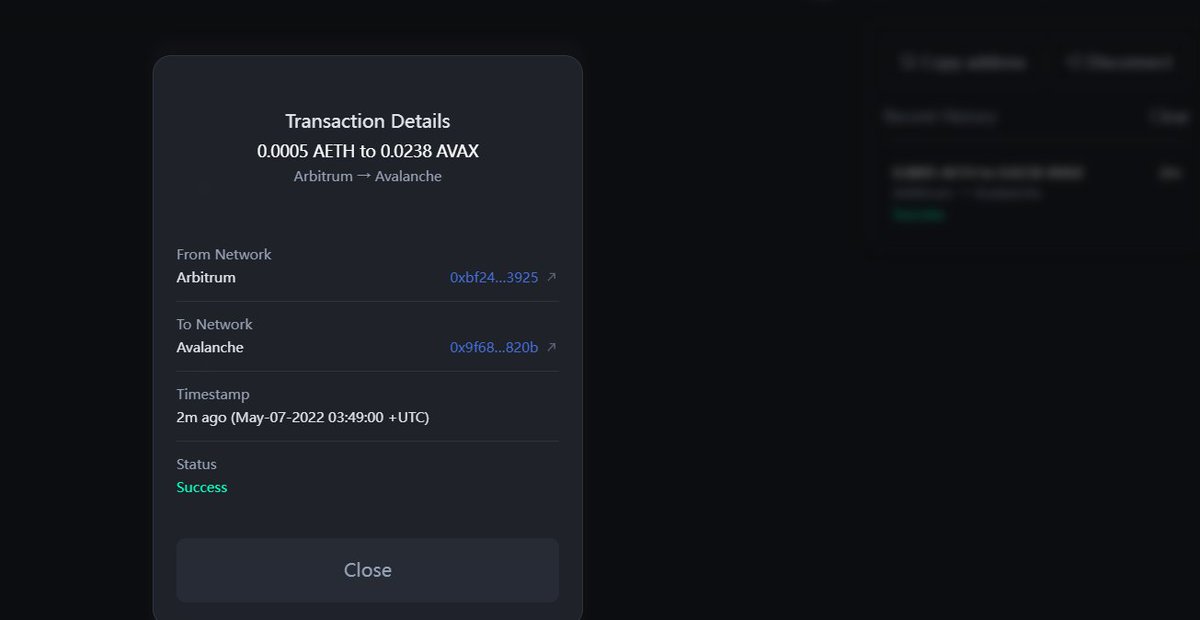Select the amount text 0.0005 AETH to 0.0238 AVAX
Viewport: 1200px width, 620px height.
[368, 151]
